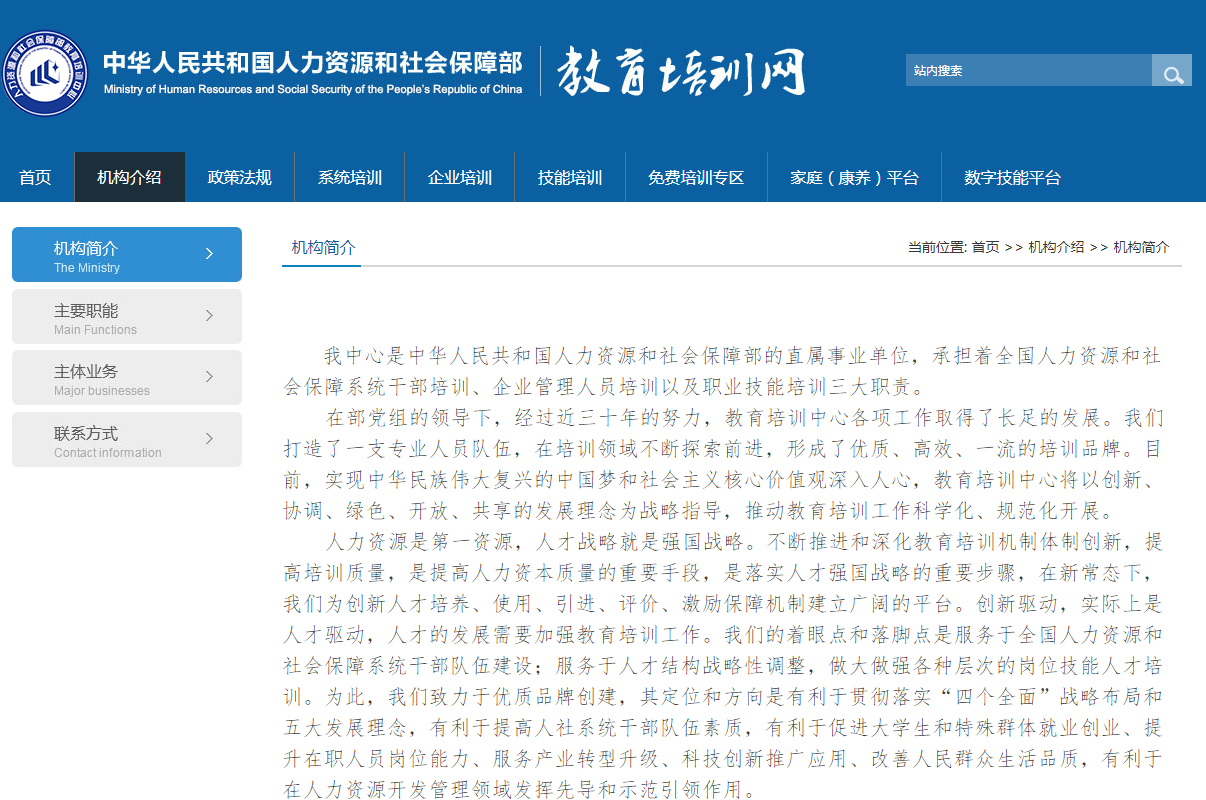This screenshot has width=1206, height=800.
Task: Open 家庭（康养）平台 from navigation
Action: pos(854,178)
